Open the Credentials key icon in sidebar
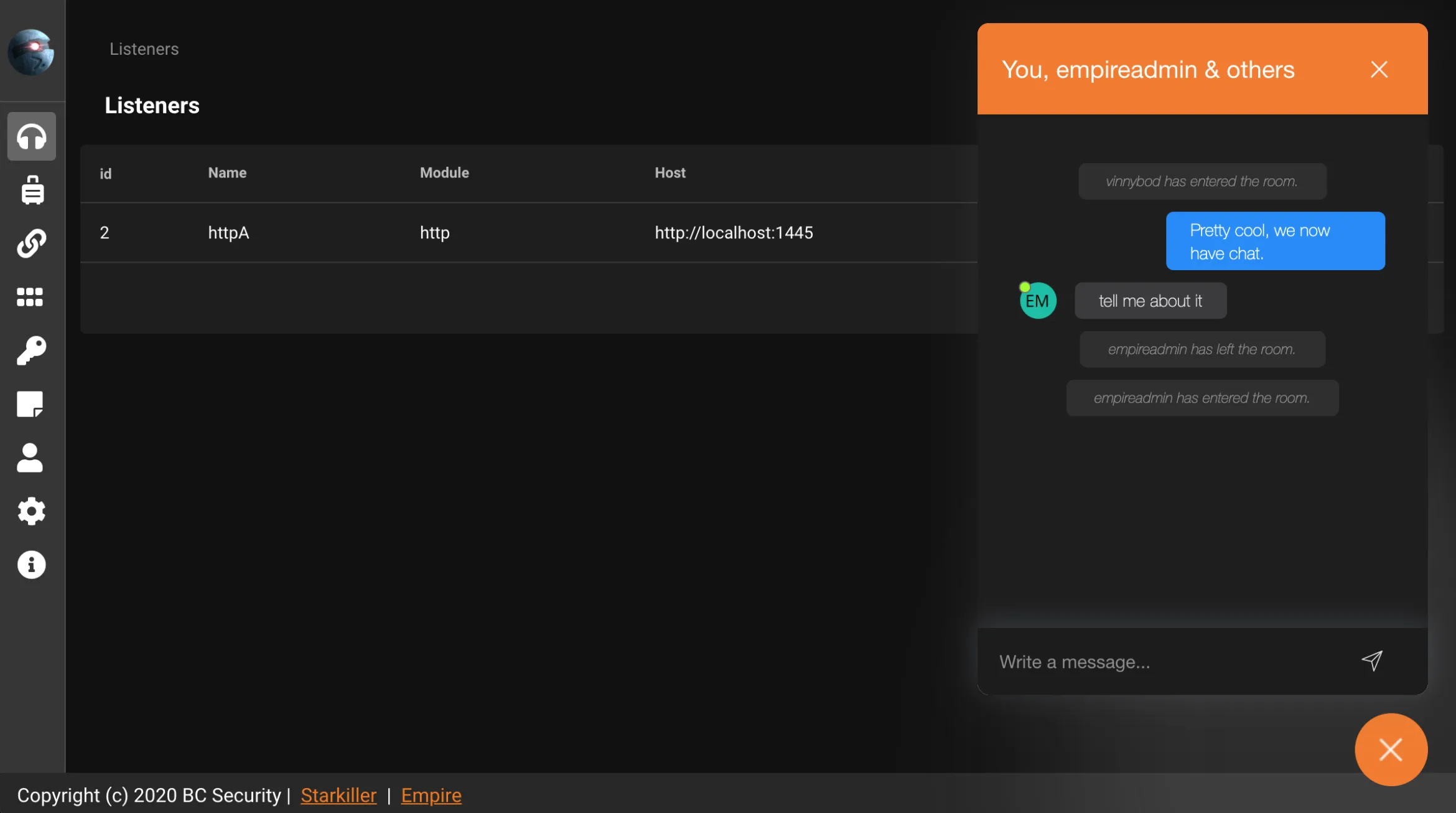 (x=31, y=350)
